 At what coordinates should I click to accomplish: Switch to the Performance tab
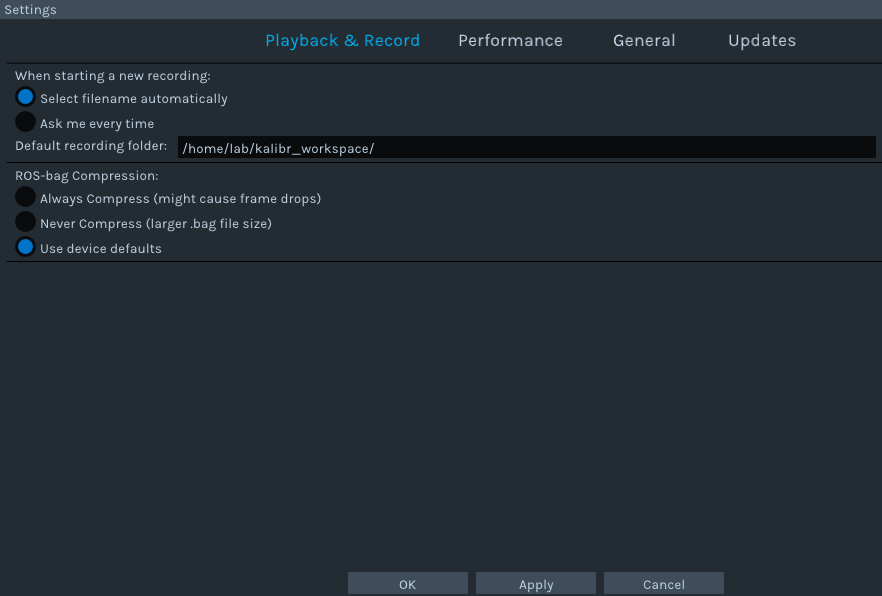(x=510, y=40)
